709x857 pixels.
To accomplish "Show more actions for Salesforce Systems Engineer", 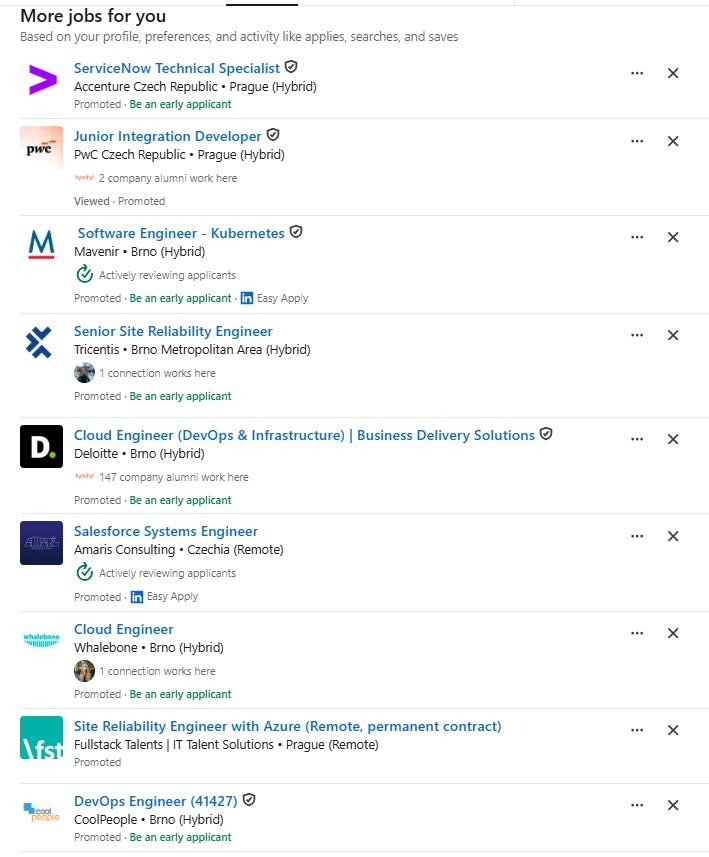I will pos(637,536).
